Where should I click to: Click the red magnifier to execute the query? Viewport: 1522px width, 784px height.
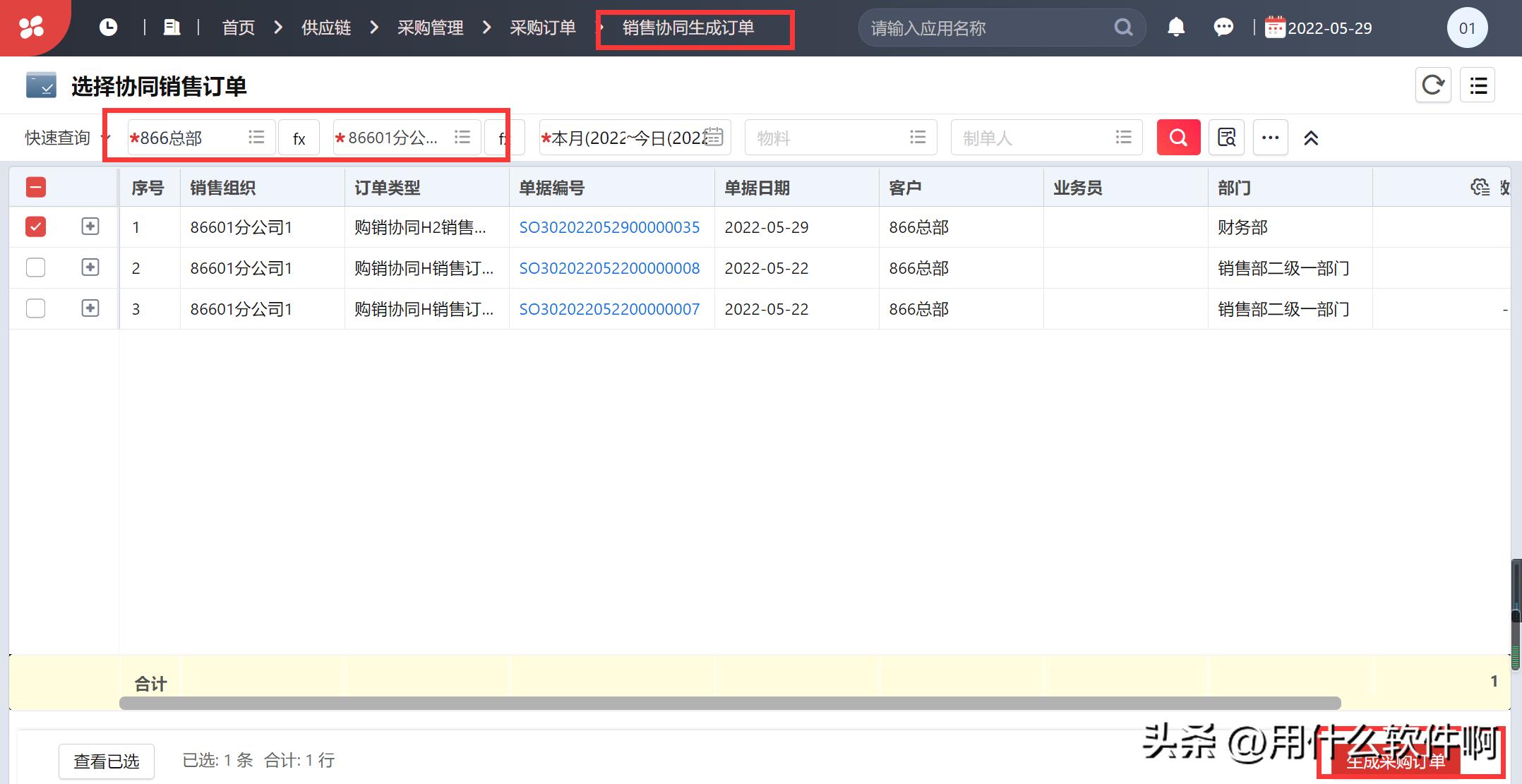point(1178,137)
